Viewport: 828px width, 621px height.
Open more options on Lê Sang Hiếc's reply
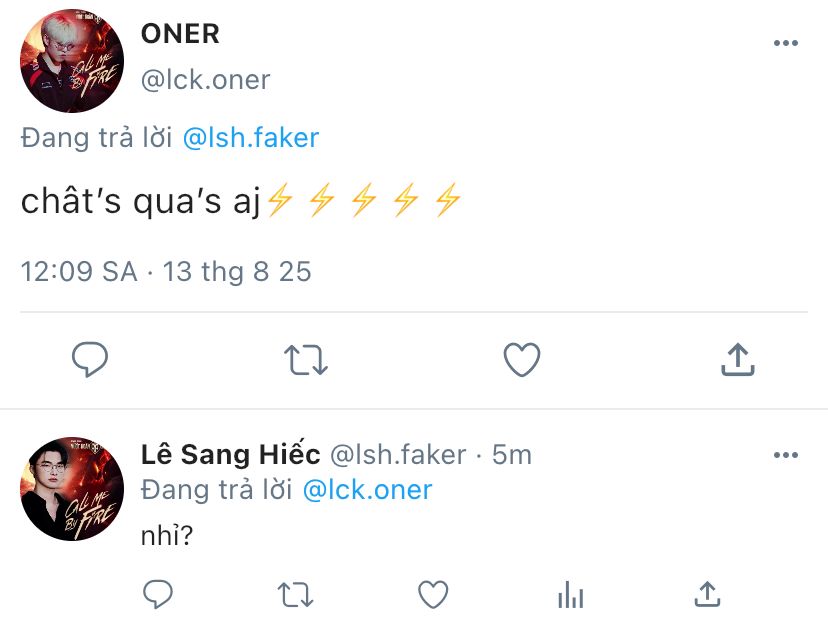[786, 455]
